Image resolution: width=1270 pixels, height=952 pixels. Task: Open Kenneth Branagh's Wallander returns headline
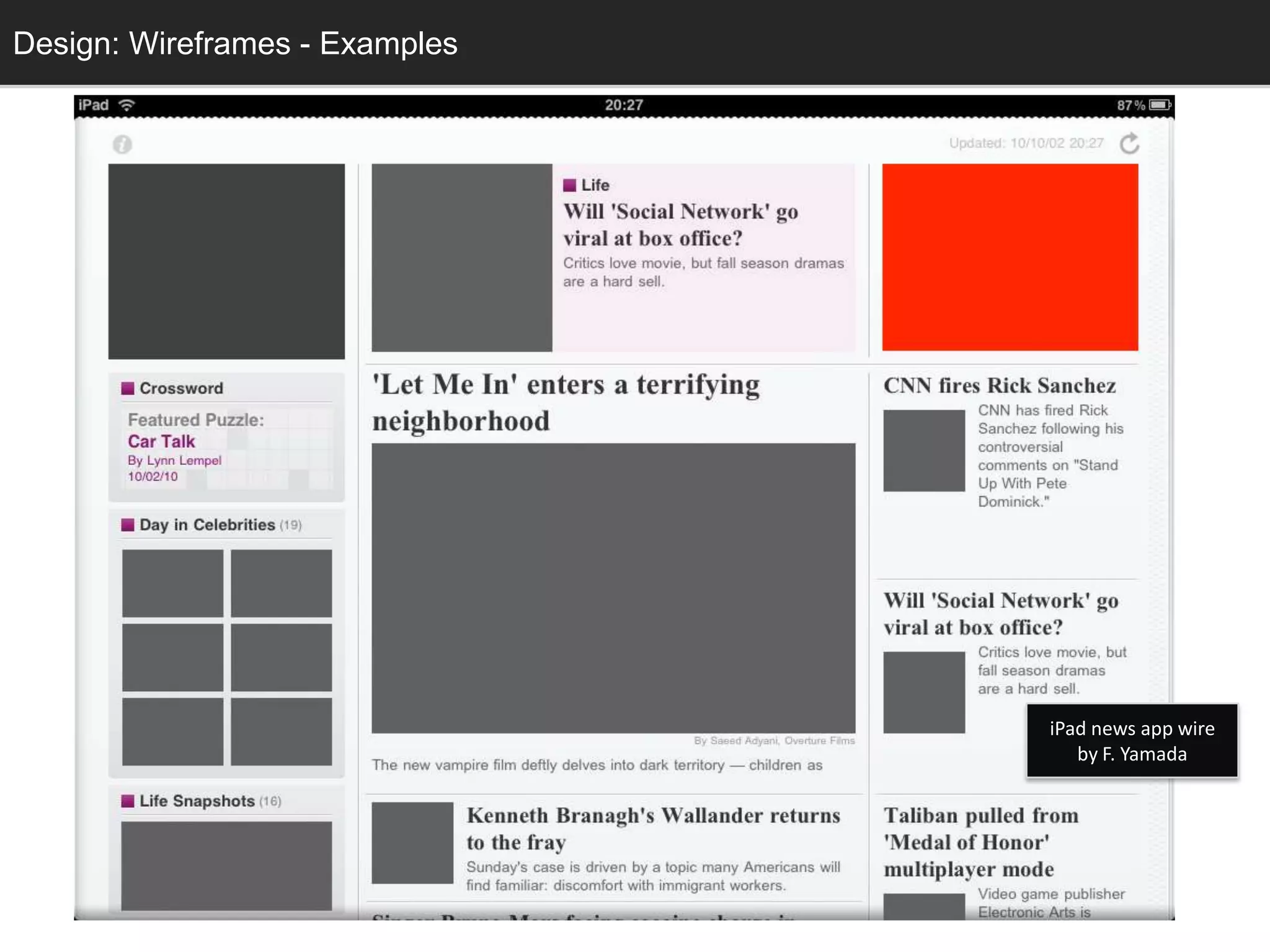pos(654,829)
